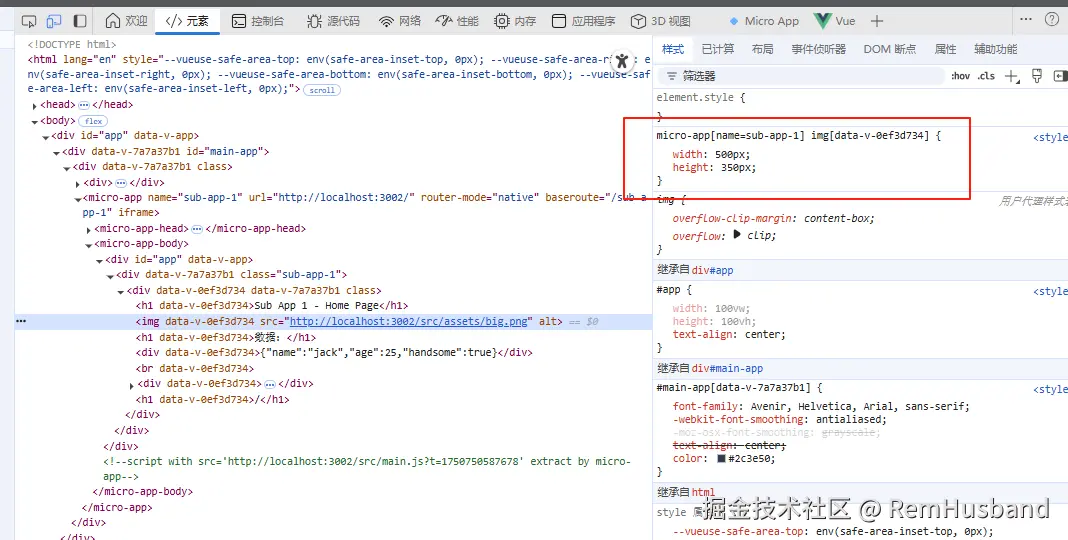Open the 辅助功能 accessibility subtab
The width and height of the screenshot is (1068, 540).
[995, 49]
